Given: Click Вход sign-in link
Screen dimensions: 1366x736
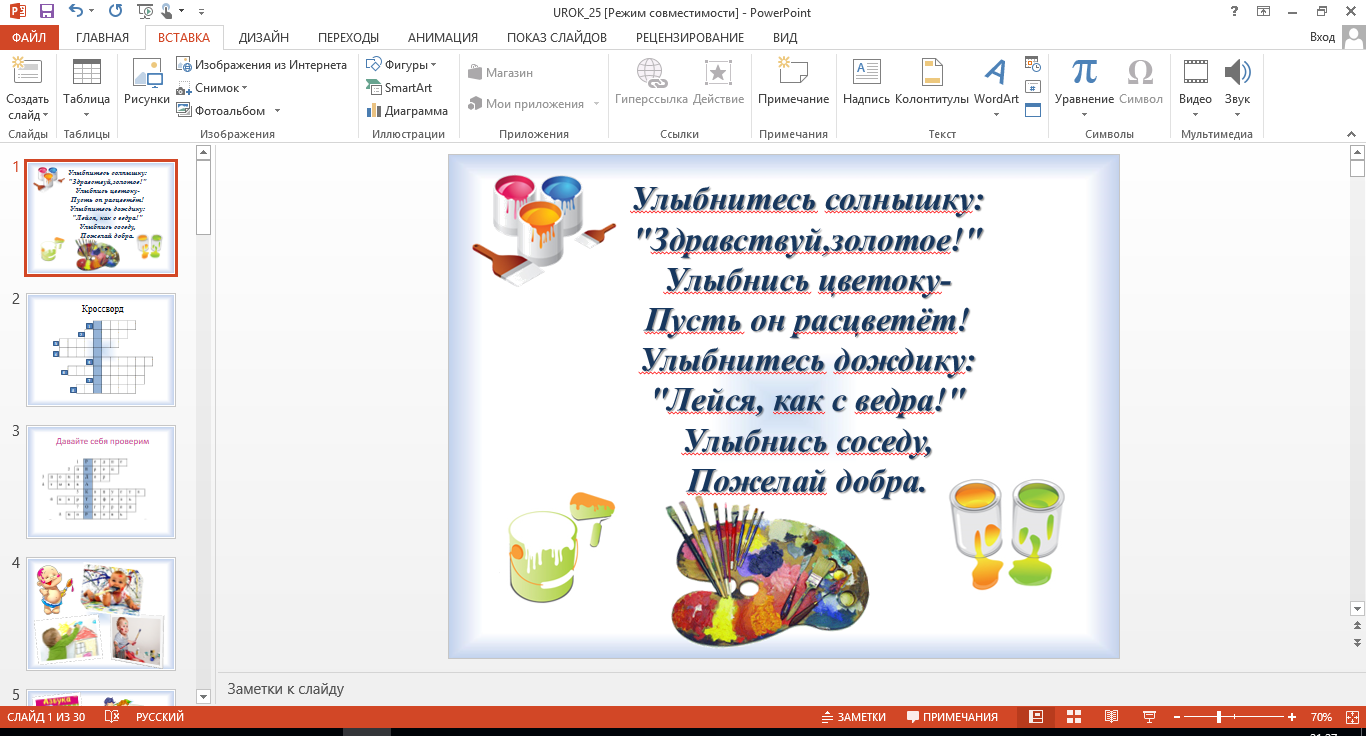Looking at the screenshot, I should pyautogui.click(x=1322, y=38).
